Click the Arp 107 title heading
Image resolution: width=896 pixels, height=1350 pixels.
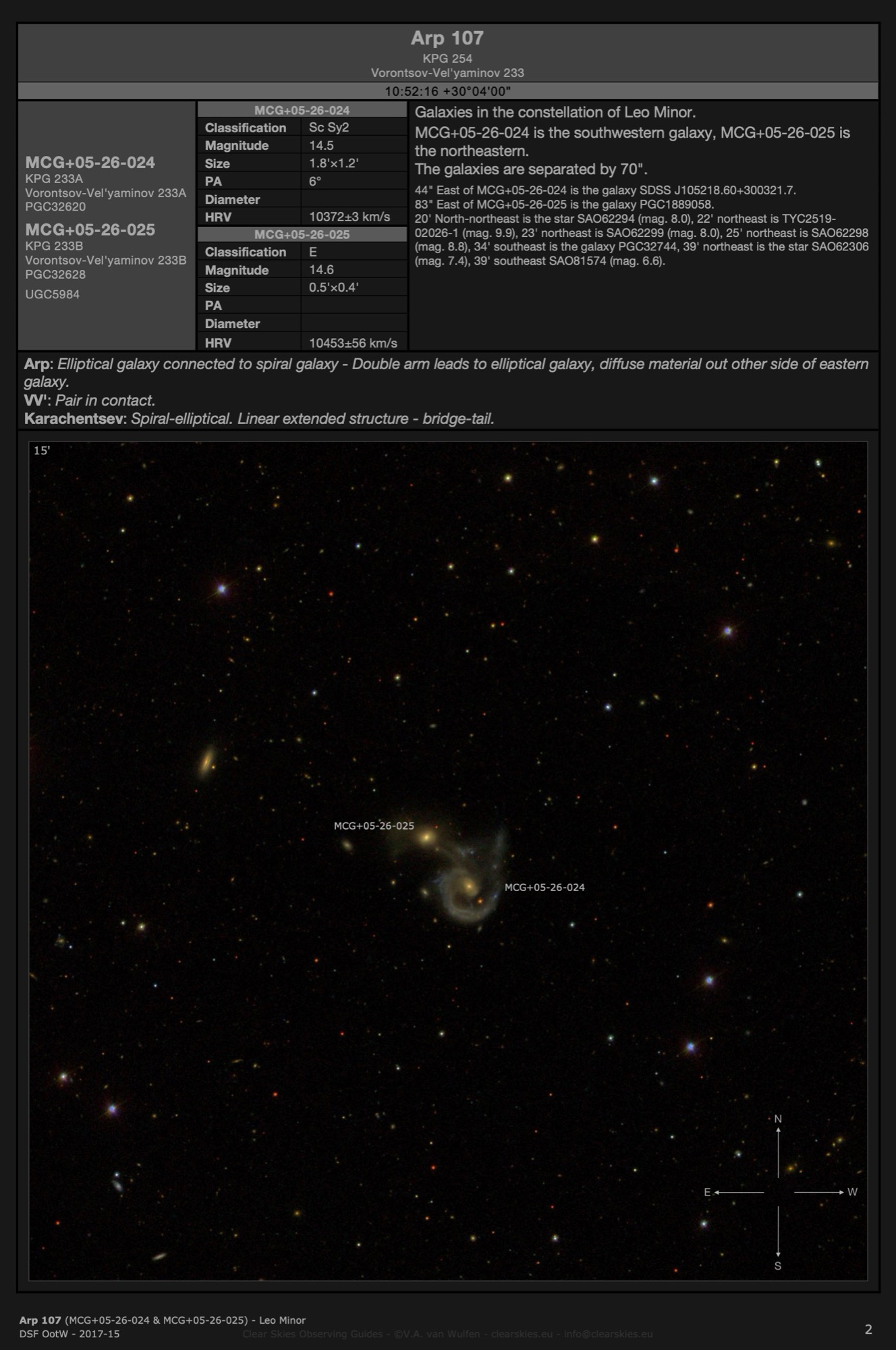[447, 38]
